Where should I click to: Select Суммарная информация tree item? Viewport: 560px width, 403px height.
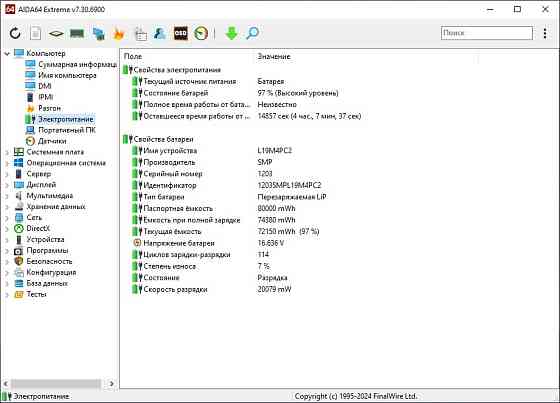(78, 64)
